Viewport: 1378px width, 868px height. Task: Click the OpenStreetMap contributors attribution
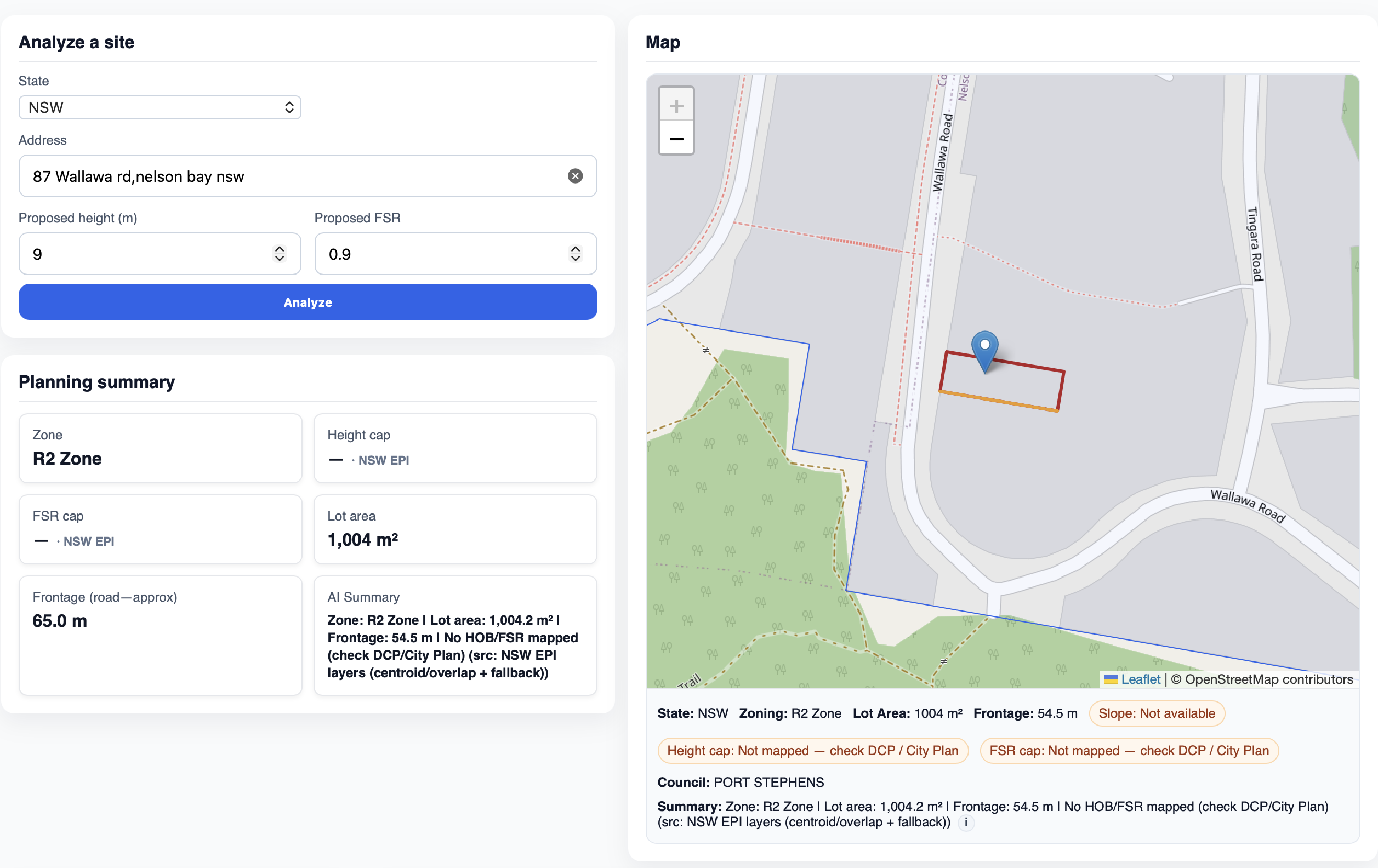1262,679
